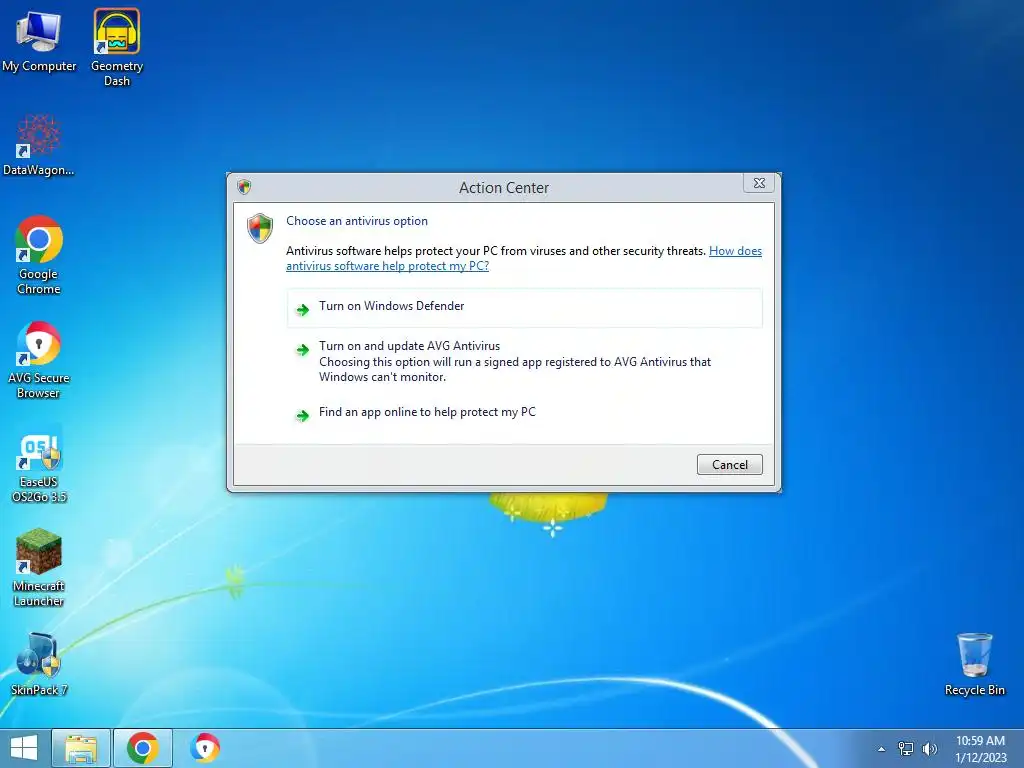Select the Geometry Dash desktop shortcut

116,47
